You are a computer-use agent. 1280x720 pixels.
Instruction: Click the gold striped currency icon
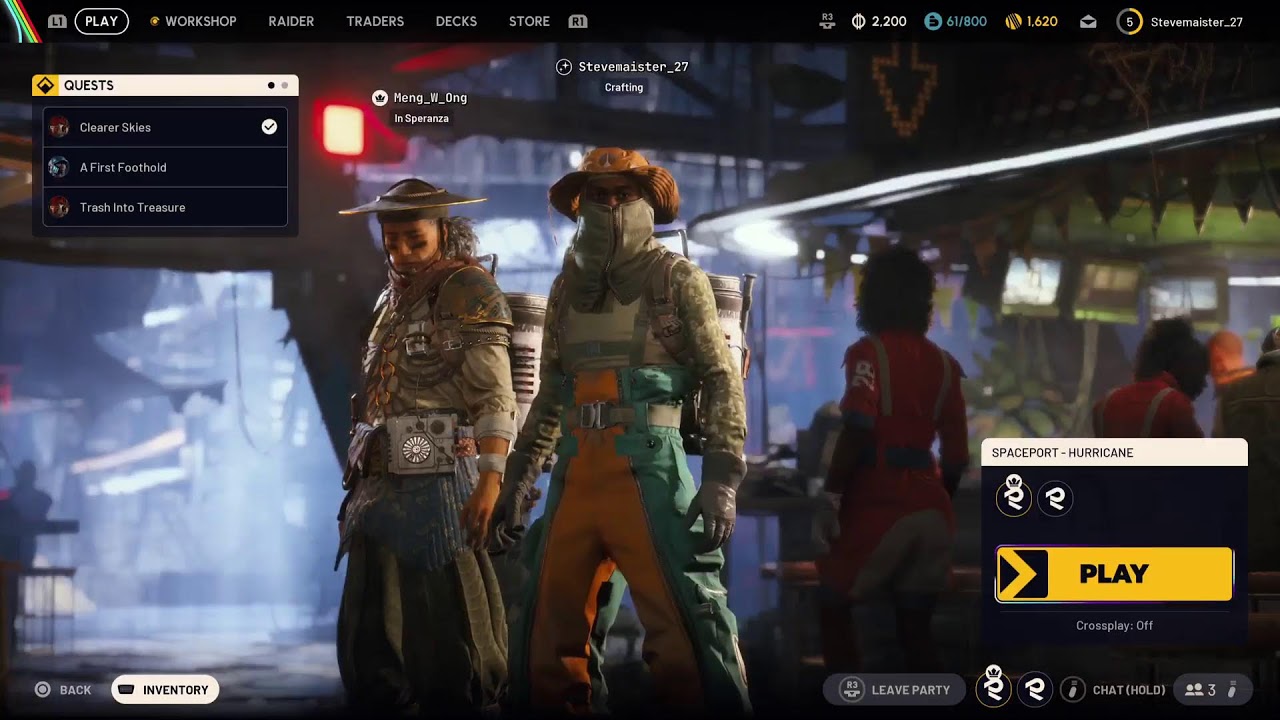click(1013, 21)
